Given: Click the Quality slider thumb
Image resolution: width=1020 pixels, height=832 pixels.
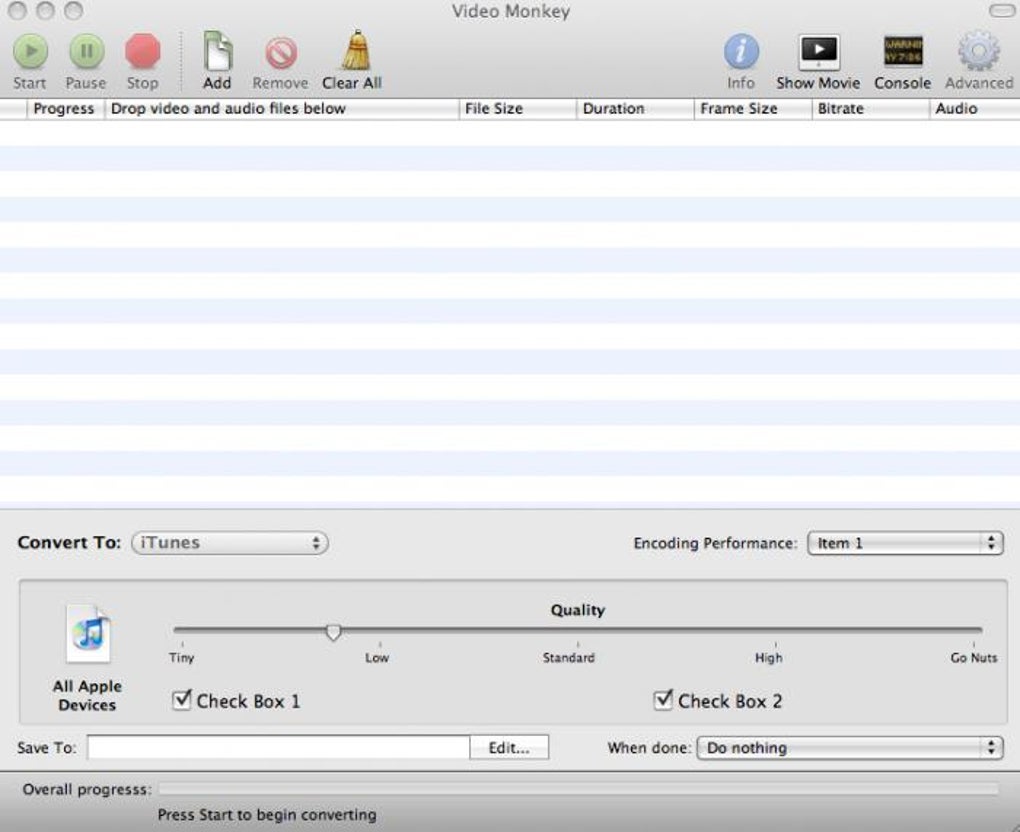Looking at the screenshot, I should [x=333, y=632].
